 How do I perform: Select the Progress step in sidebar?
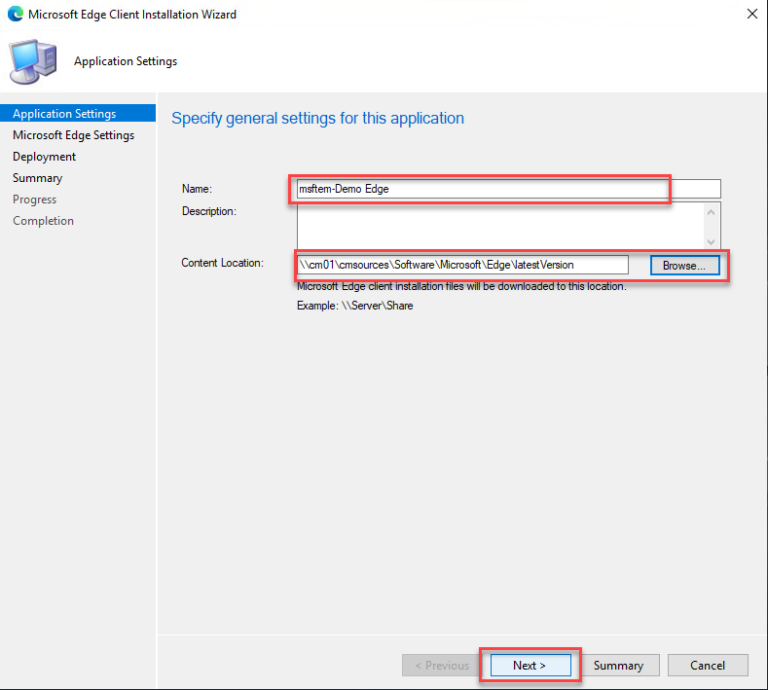coord(34,199)
